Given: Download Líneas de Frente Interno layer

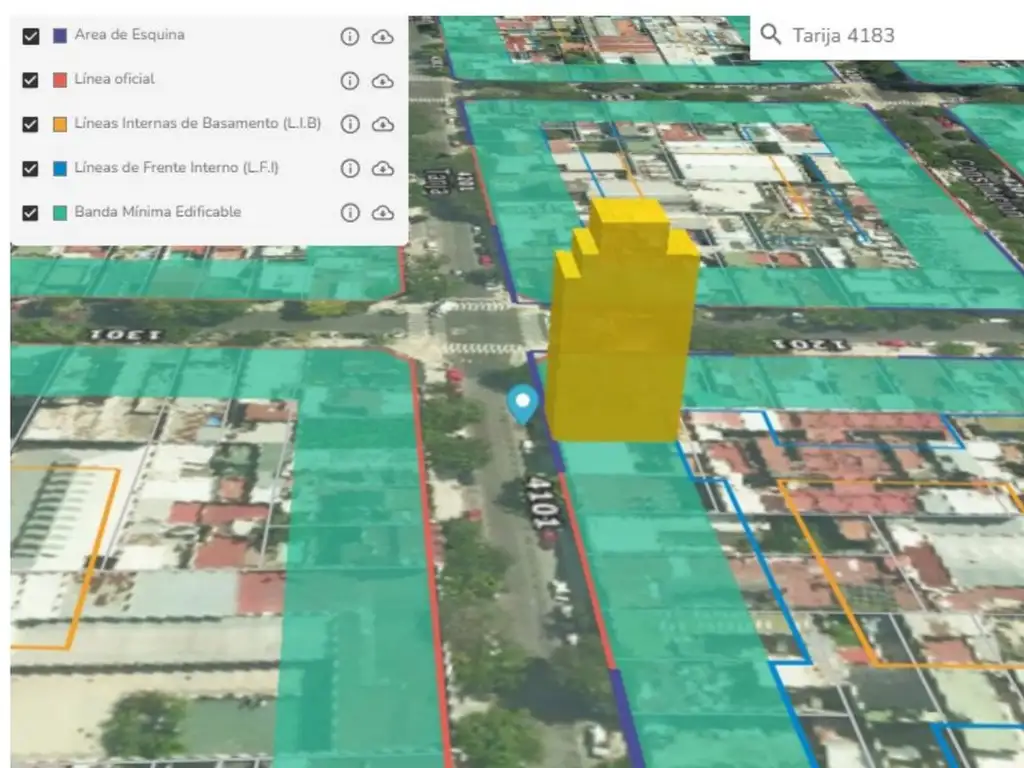Looking at the screenshot, I should coord(382,168).
